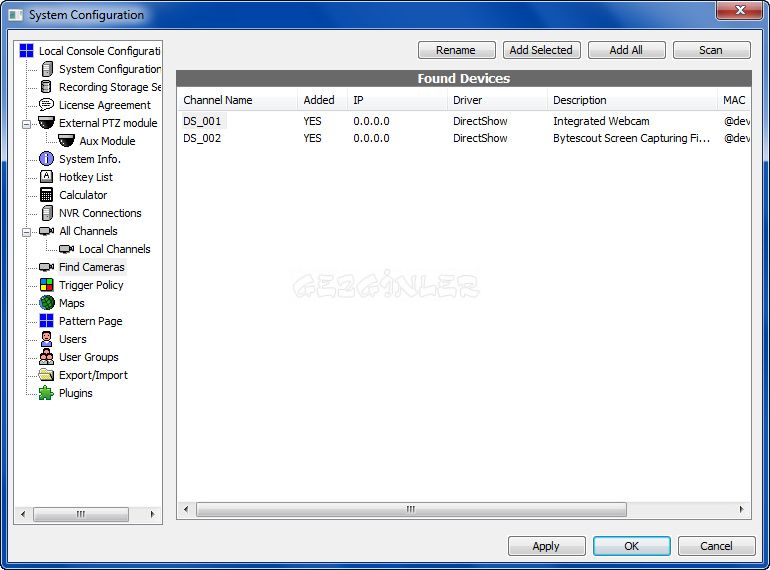This screenshot has height=570, width=770.
Task: Sort by MAC column header
Action: point(734,100)
